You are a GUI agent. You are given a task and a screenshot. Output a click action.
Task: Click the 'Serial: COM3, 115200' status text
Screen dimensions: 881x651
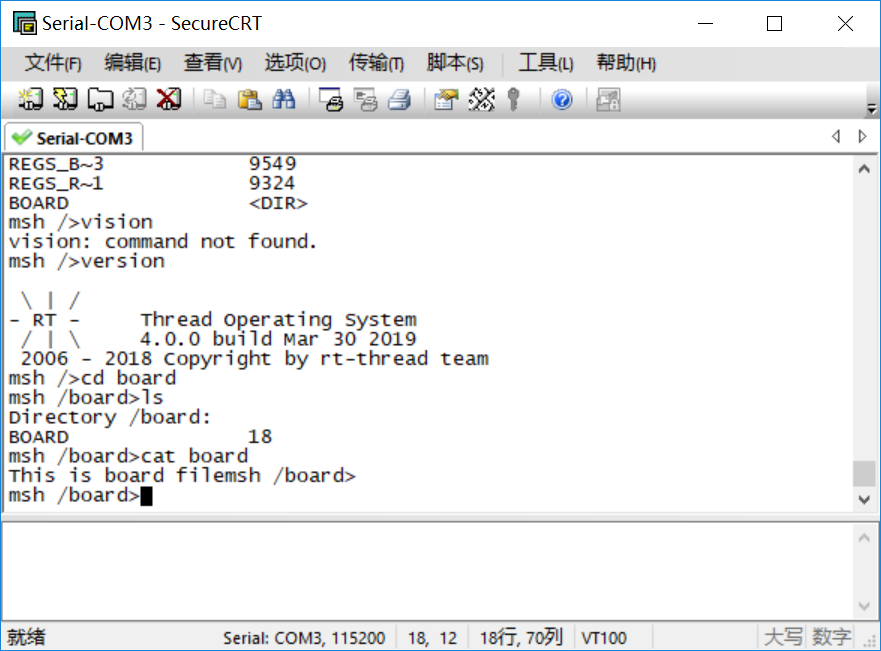click(x=304, y=638)
